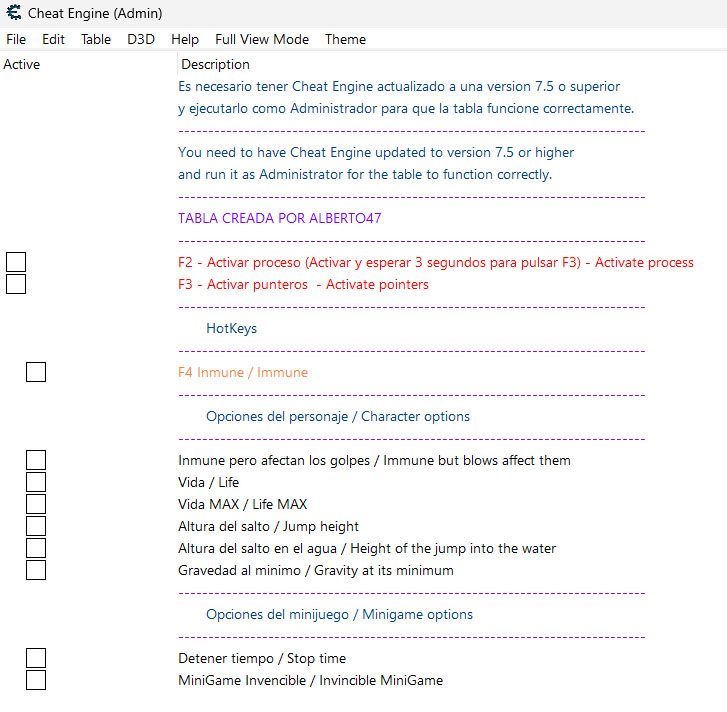Image resolution: width=727 pixels, height=712 pixels.
Task: Open the D3D menu
Action: (x=141, y=39)
